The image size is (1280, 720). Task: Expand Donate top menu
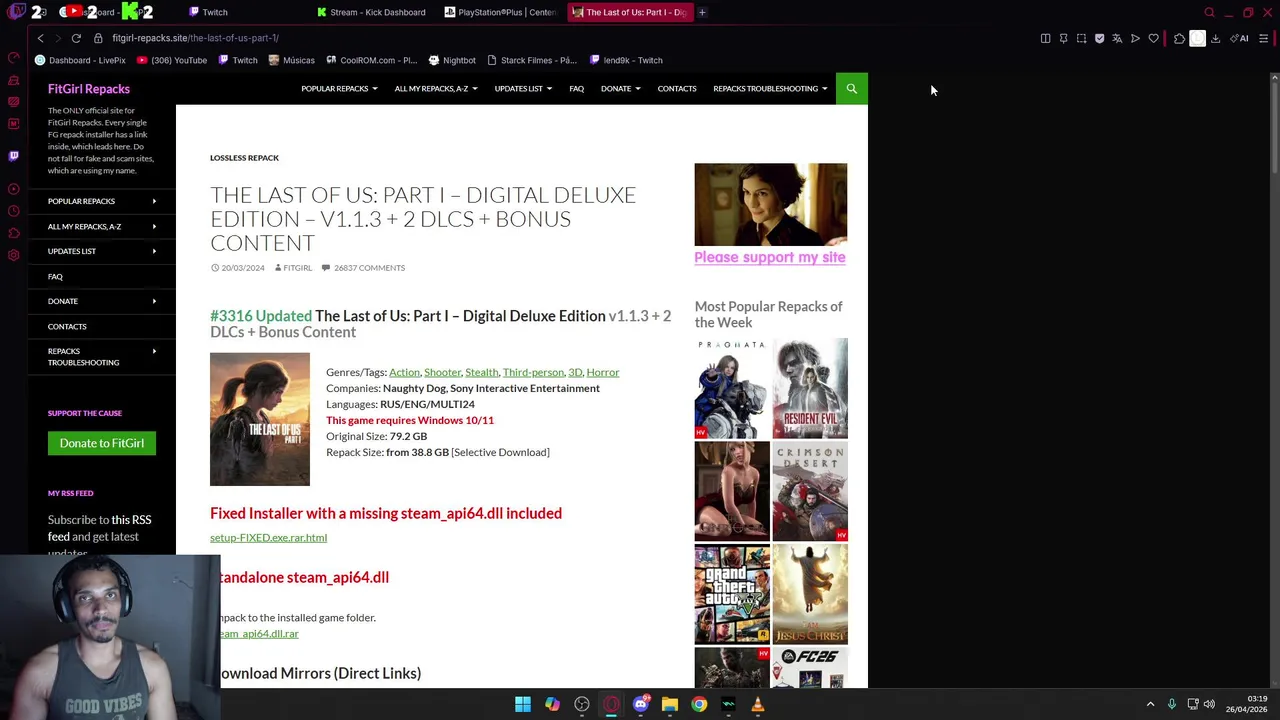point(620,89)
